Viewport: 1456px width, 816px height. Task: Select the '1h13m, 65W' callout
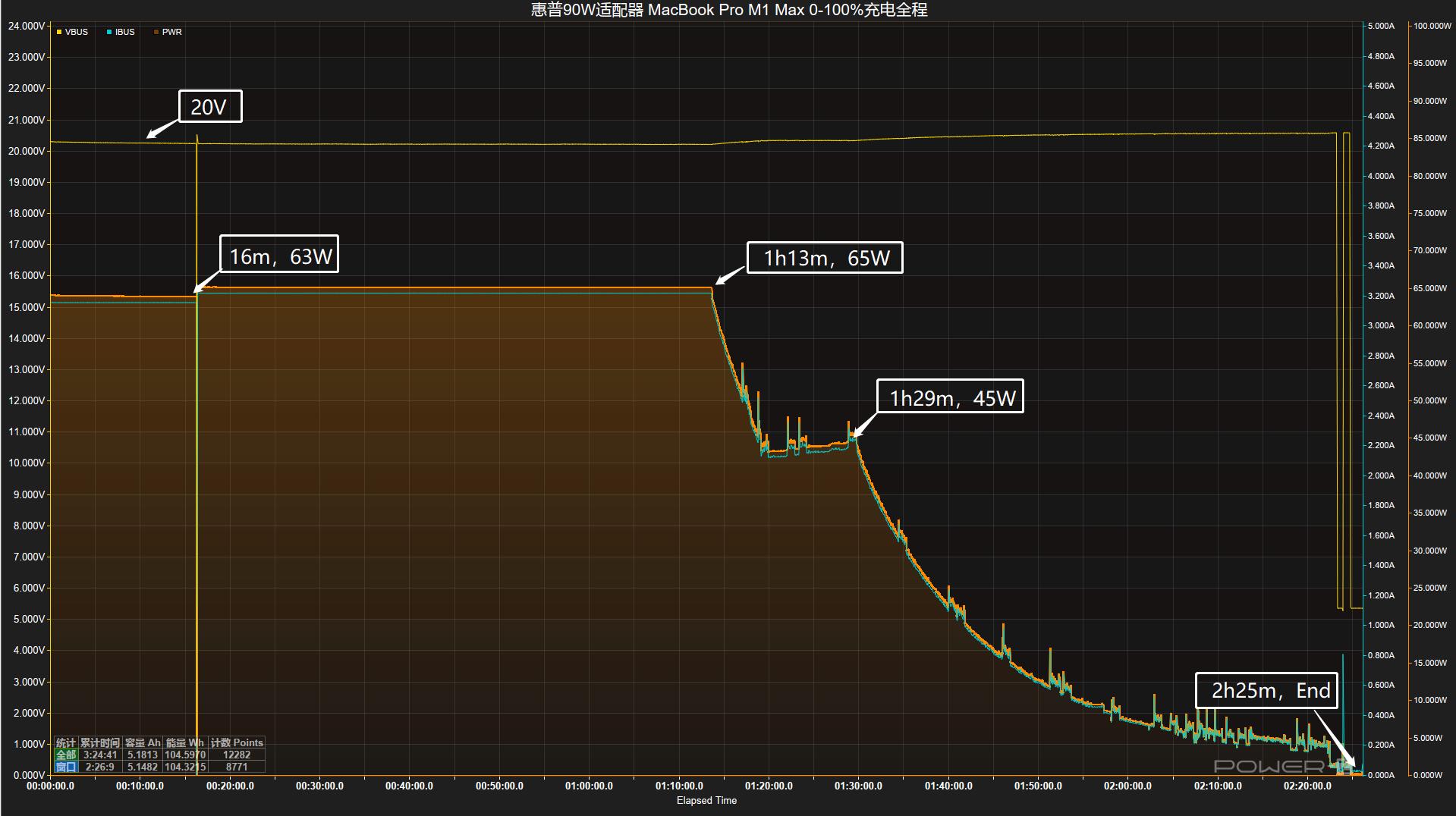pos(825,258)
